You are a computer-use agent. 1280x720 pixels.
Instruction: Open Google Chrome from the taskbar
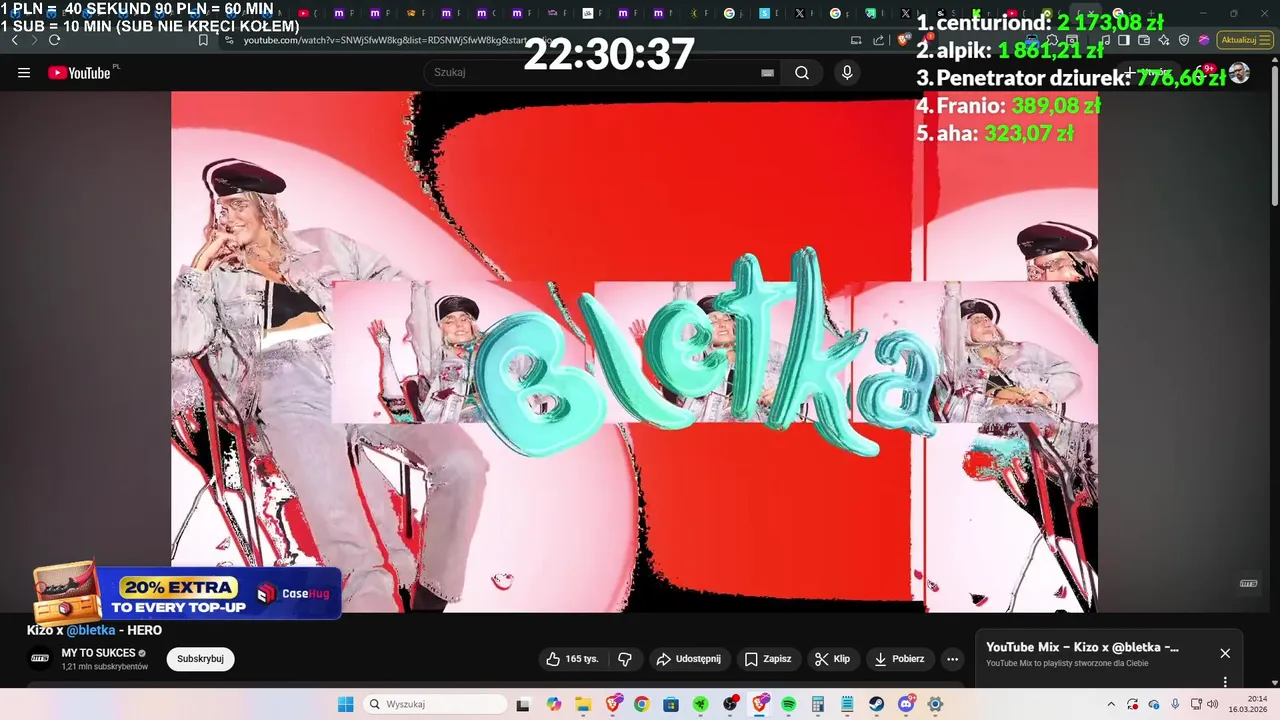[x=641, y=704]
